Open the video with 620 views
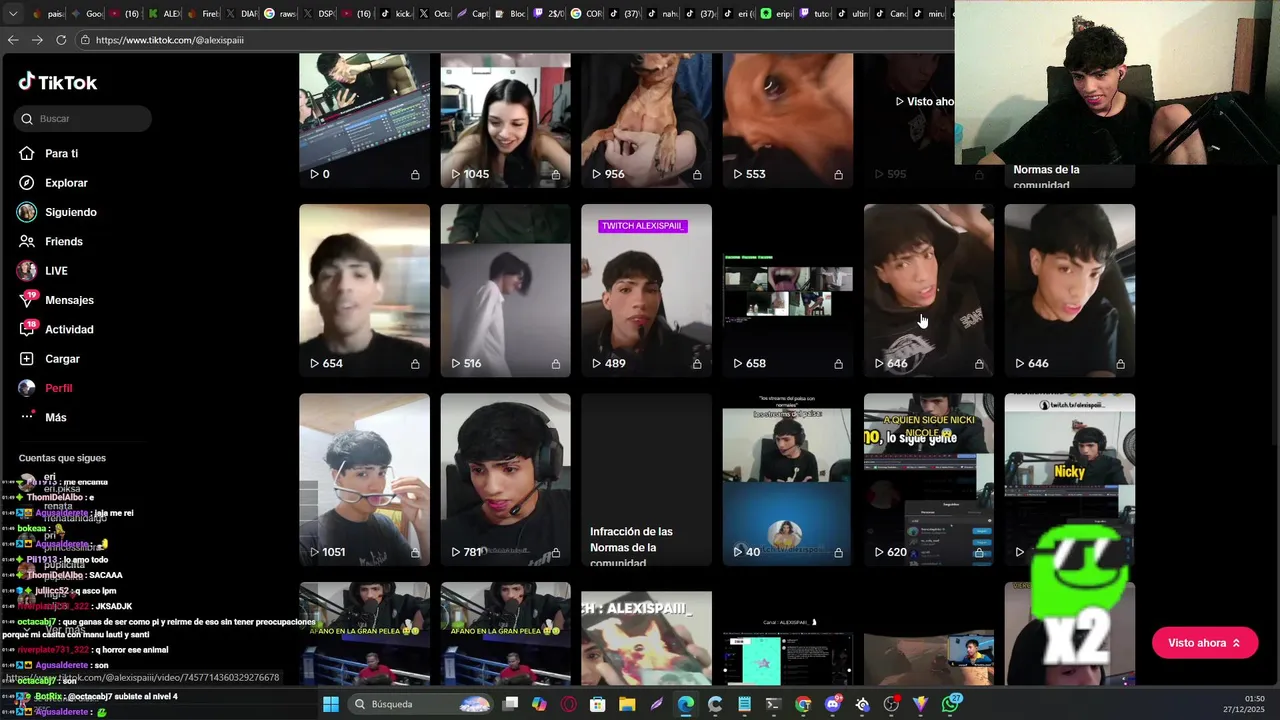Viewport: 1280px width, 720px height. click(929, 479)
